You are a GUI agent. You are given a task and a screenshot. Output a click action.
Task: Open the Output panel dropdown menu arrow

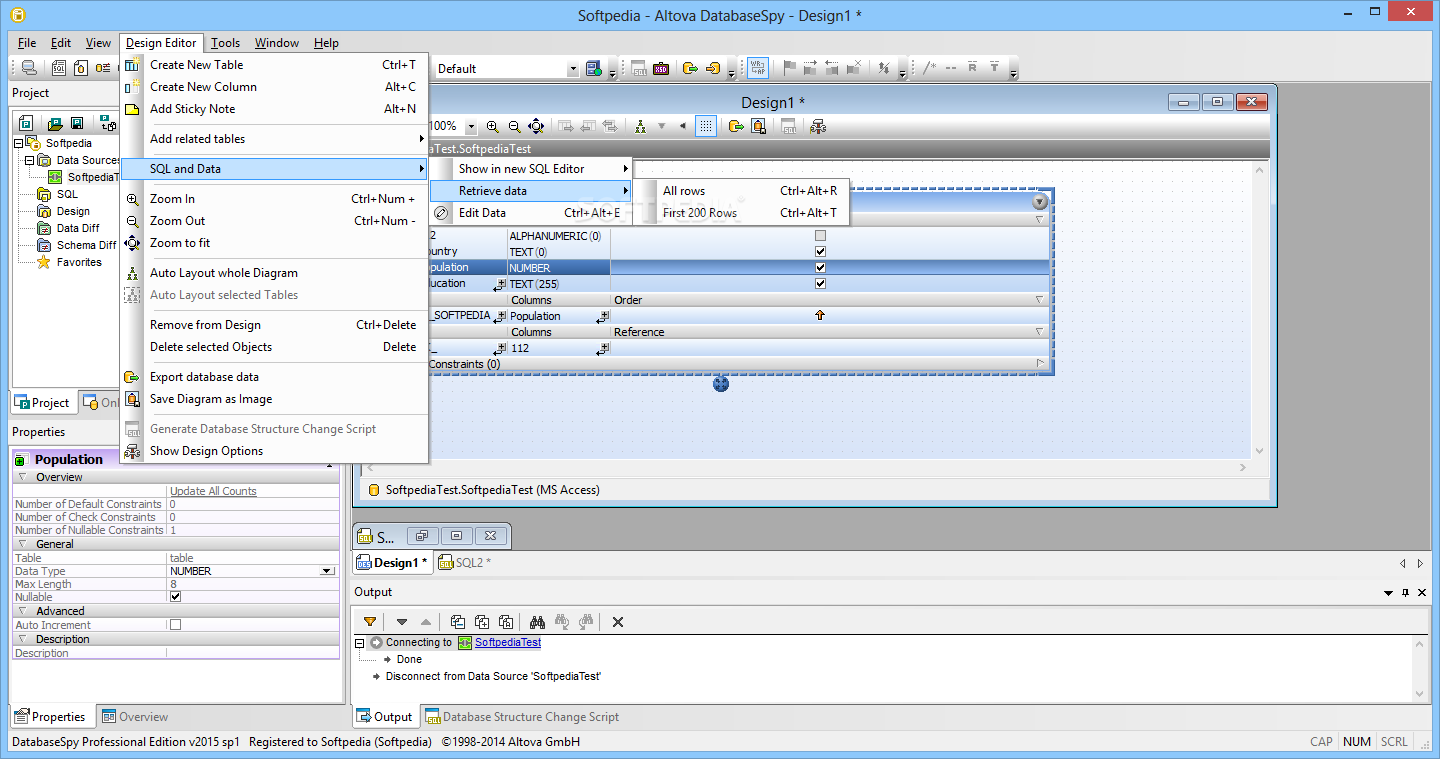tap(1389, 593)
